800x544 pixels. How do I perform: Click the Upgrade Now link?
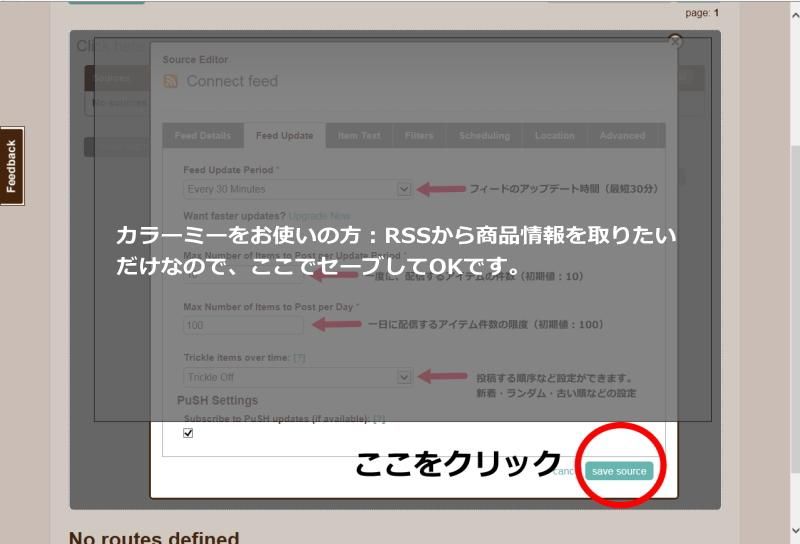[319, 216]
